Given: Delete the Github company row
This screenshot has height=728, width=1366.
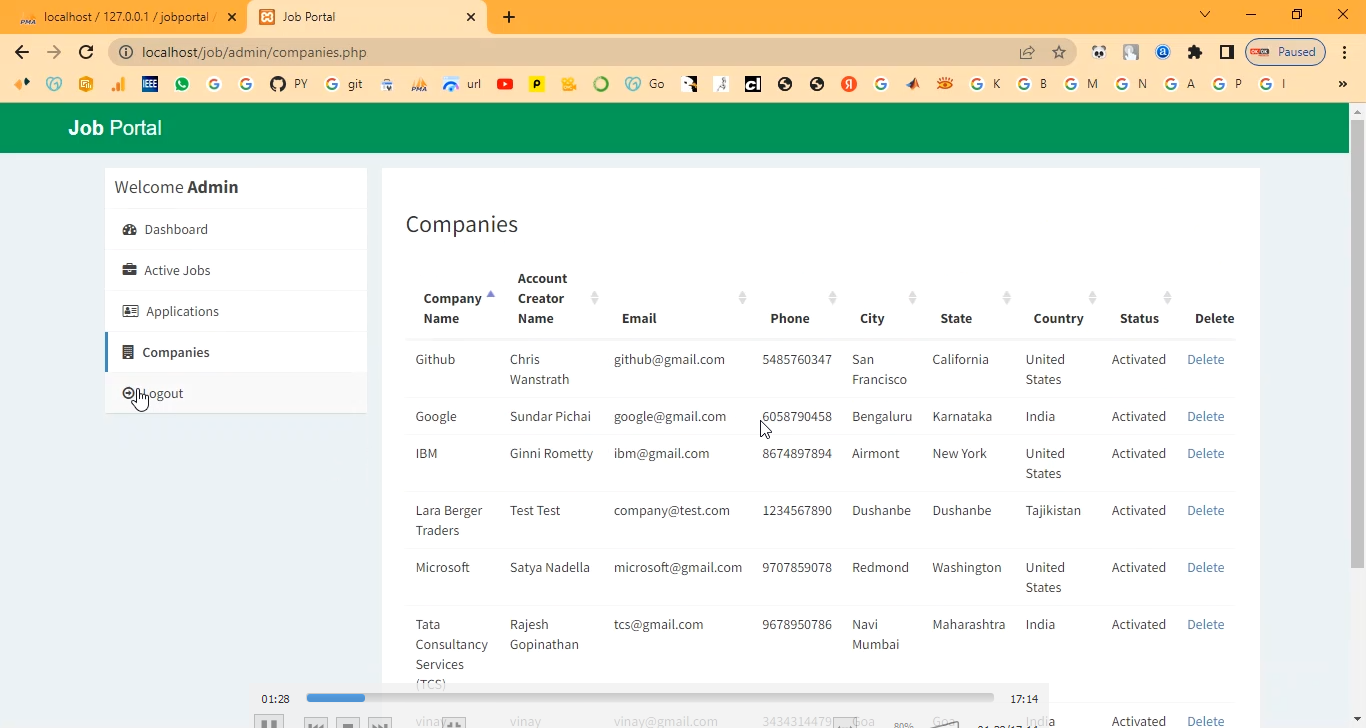Looking at the screenshot, I should click(x=1205, y=359).
